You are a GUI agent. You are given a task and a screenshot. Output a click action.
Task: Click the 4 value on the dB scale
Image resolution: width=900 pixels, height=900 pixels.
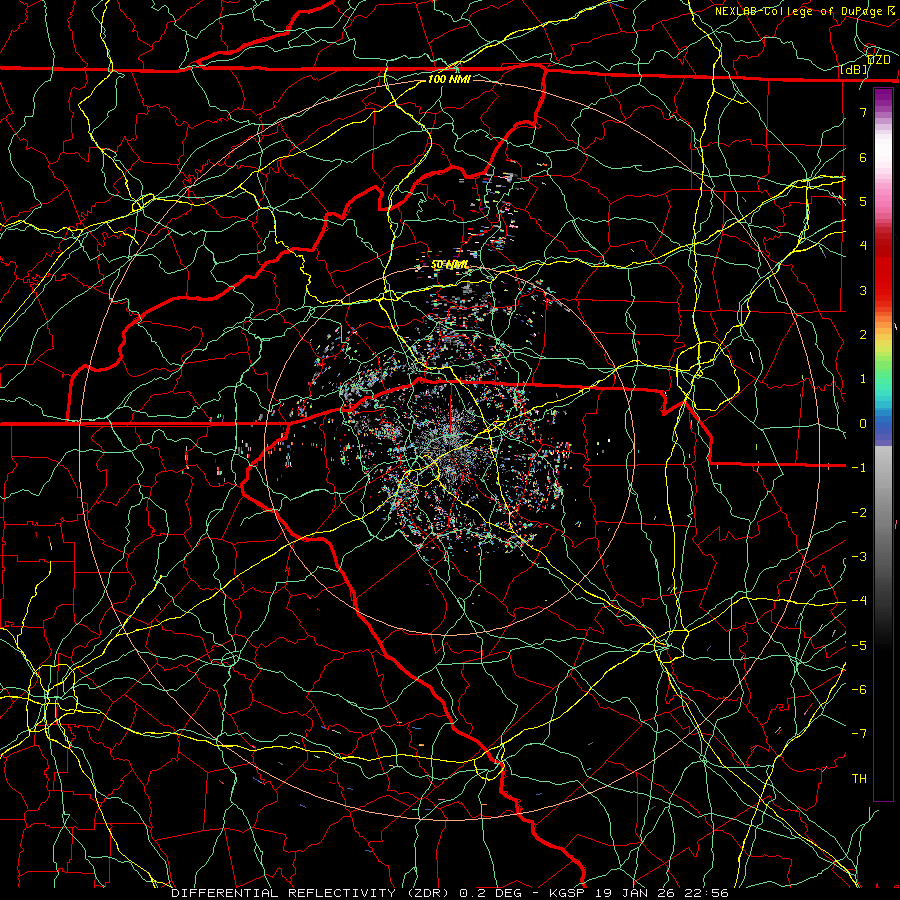(x=863, y=245)
